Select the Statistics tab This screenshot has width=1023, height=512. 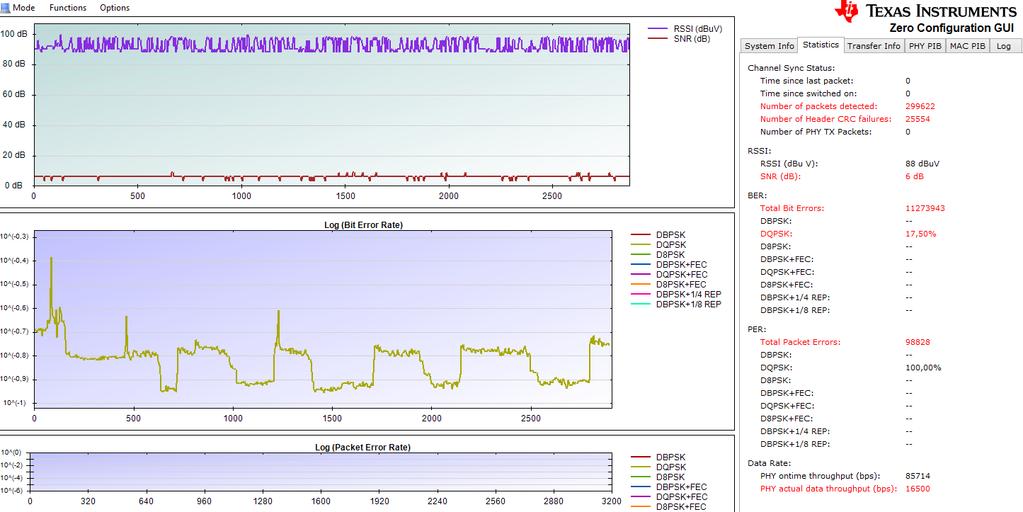point(821,45)
